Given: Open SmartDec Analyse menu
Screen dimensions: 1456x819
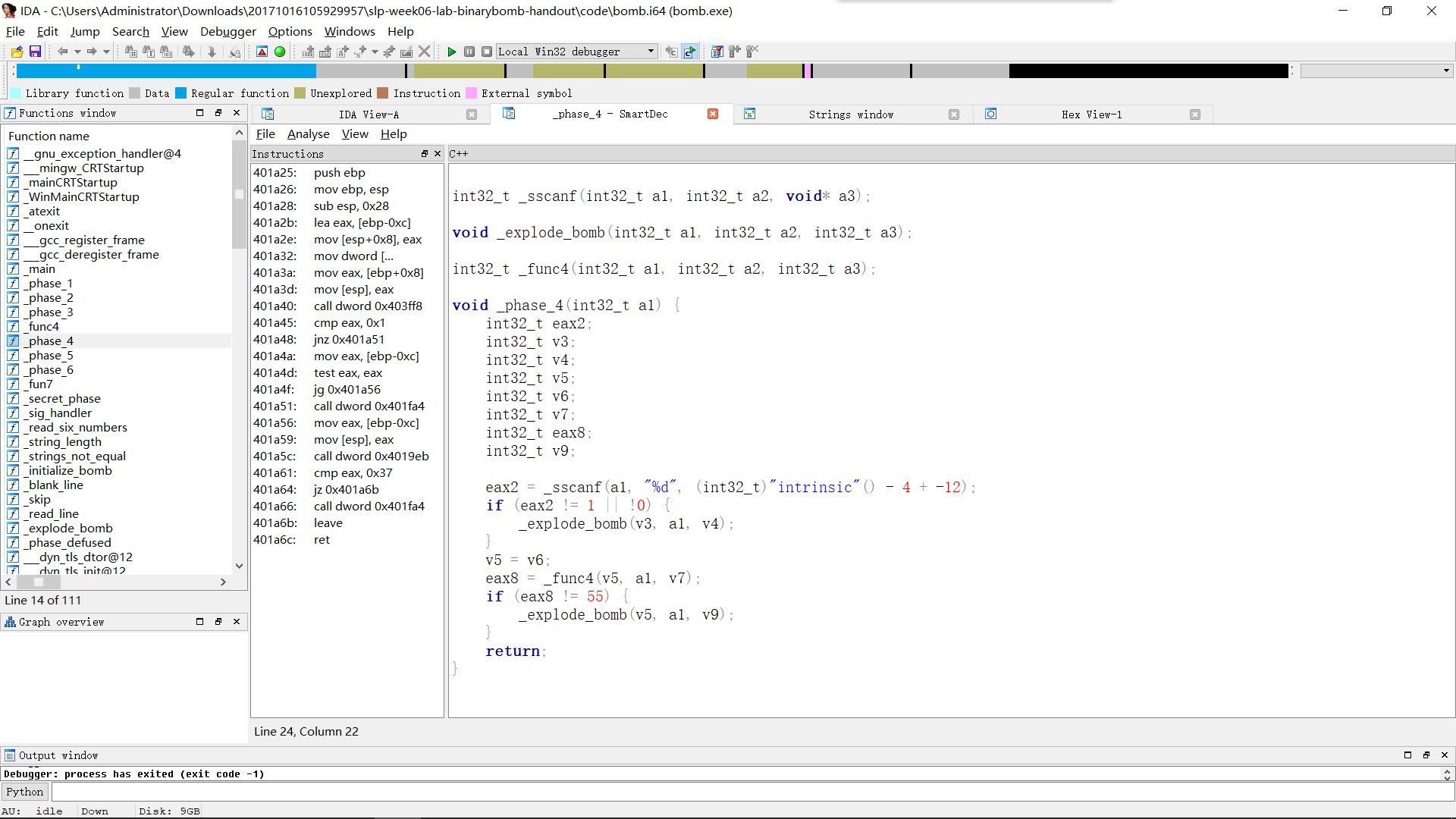Looking at the screenshot, I should pyautogui.click(x=308, y=133).
